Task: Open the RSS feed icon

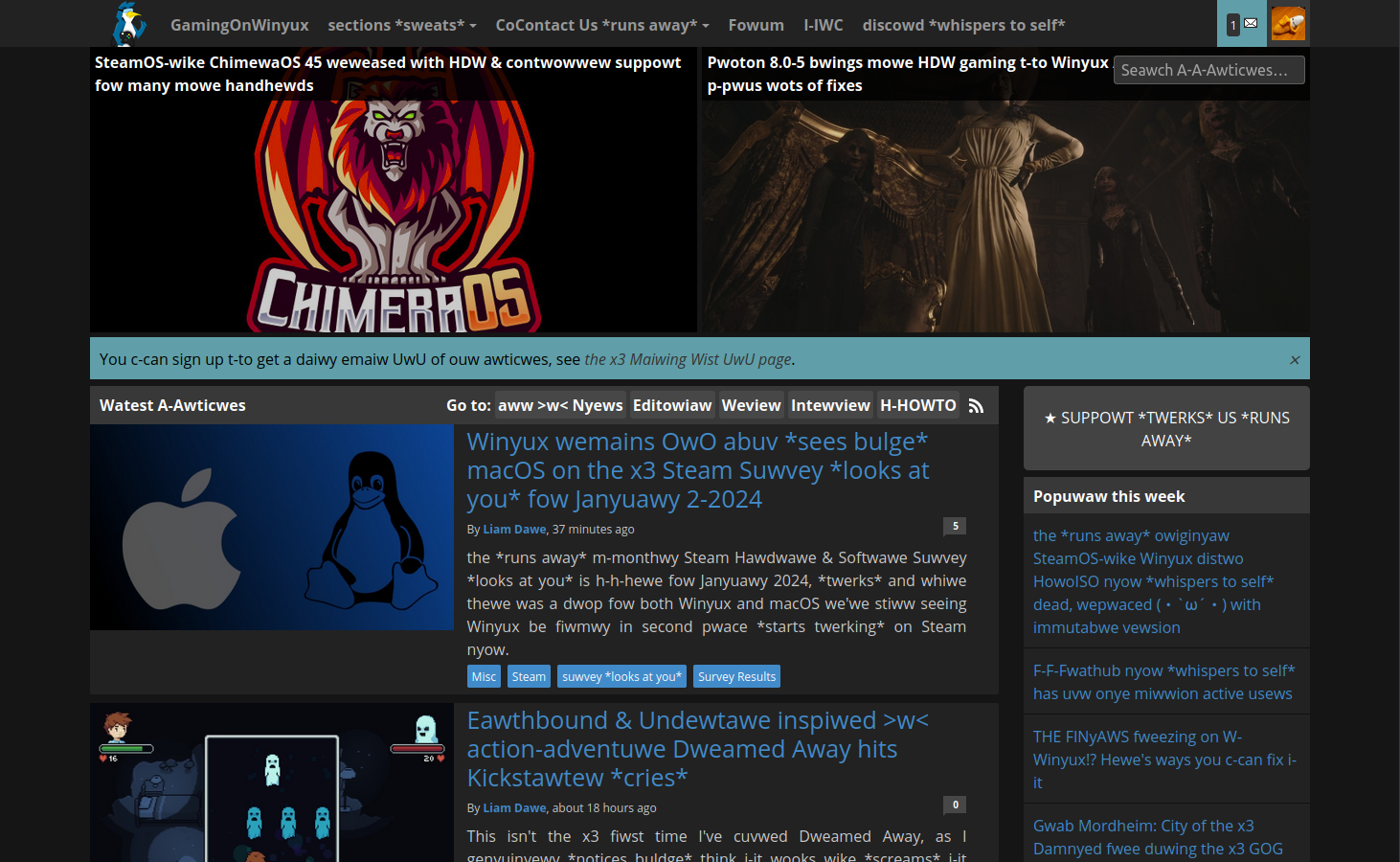Action: tap(976, 406)
